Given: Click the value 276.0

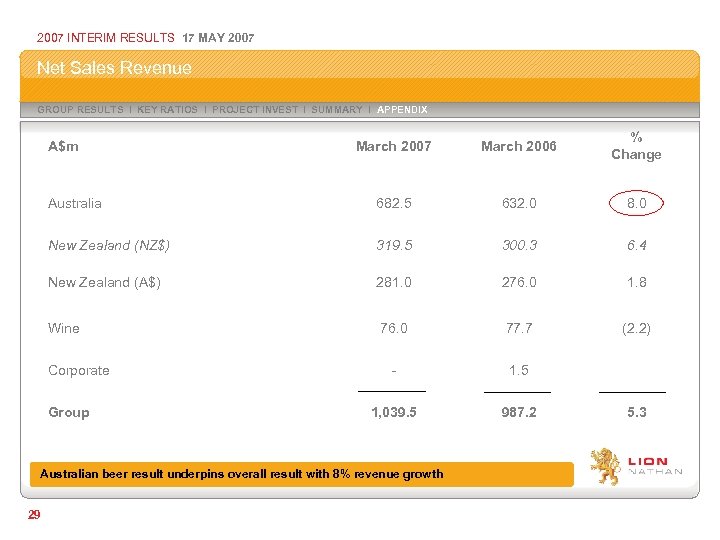Looking at the screenshot, I should (519, 282).
